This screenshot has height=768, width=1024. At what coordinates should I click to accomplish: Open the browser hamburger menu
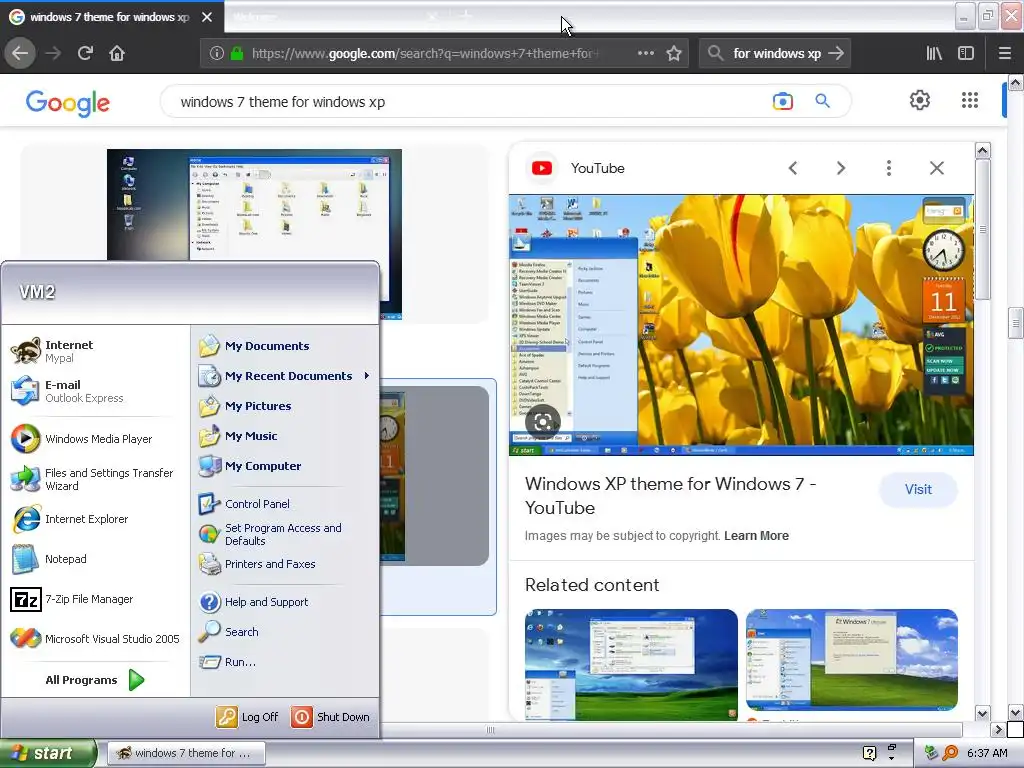click(1004, 53)
